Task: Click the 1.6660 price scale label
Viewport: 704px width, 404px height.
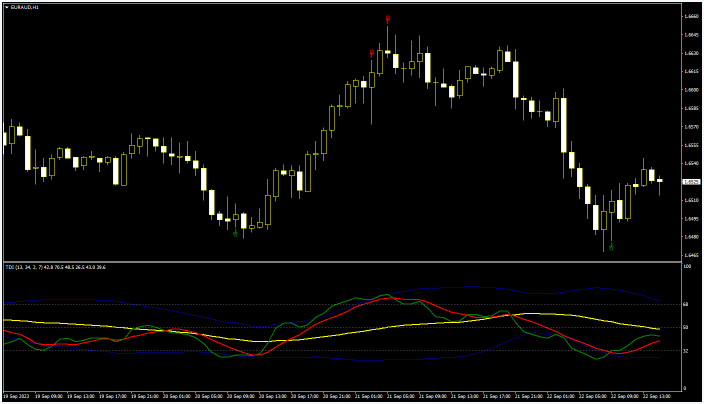Action: pyautogui.click(x=690, y=17)
